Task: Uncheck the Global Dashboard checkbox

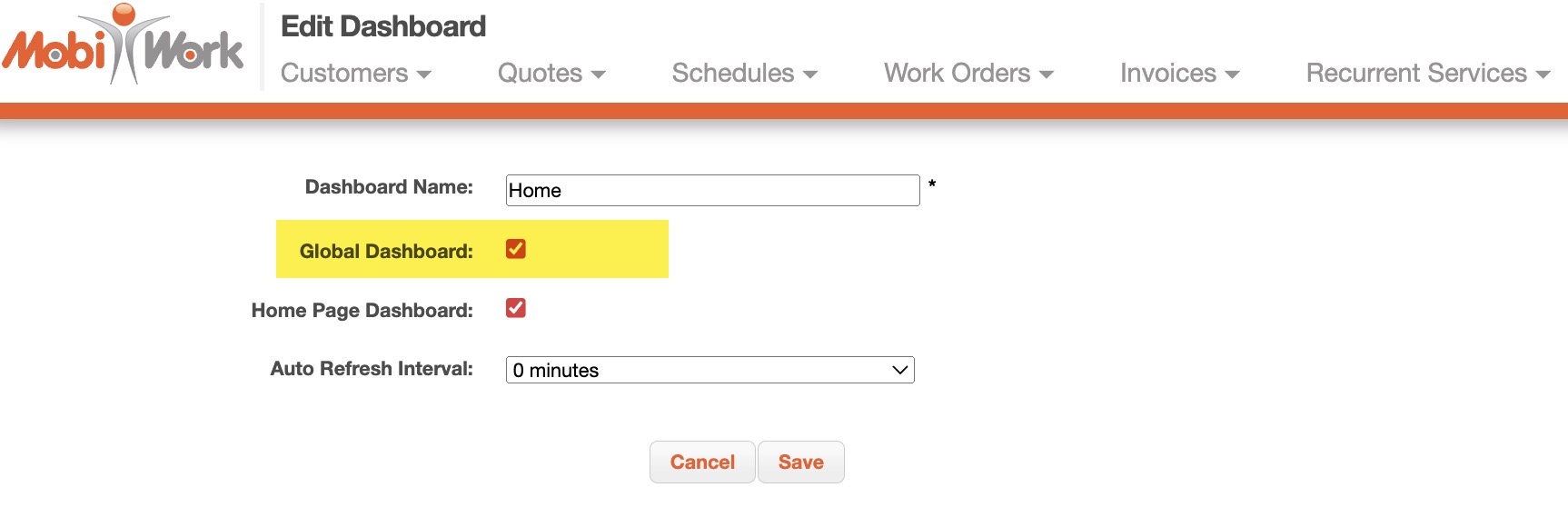Action: (x=516, y=249)
